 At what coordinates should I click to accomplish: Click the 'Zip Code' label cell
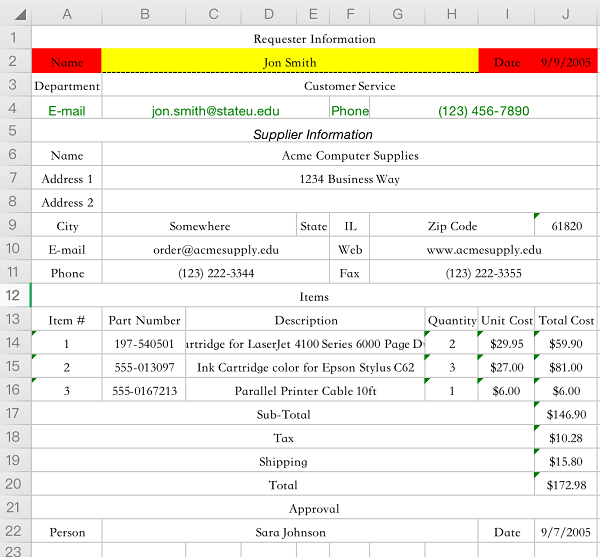pos(452,225)
